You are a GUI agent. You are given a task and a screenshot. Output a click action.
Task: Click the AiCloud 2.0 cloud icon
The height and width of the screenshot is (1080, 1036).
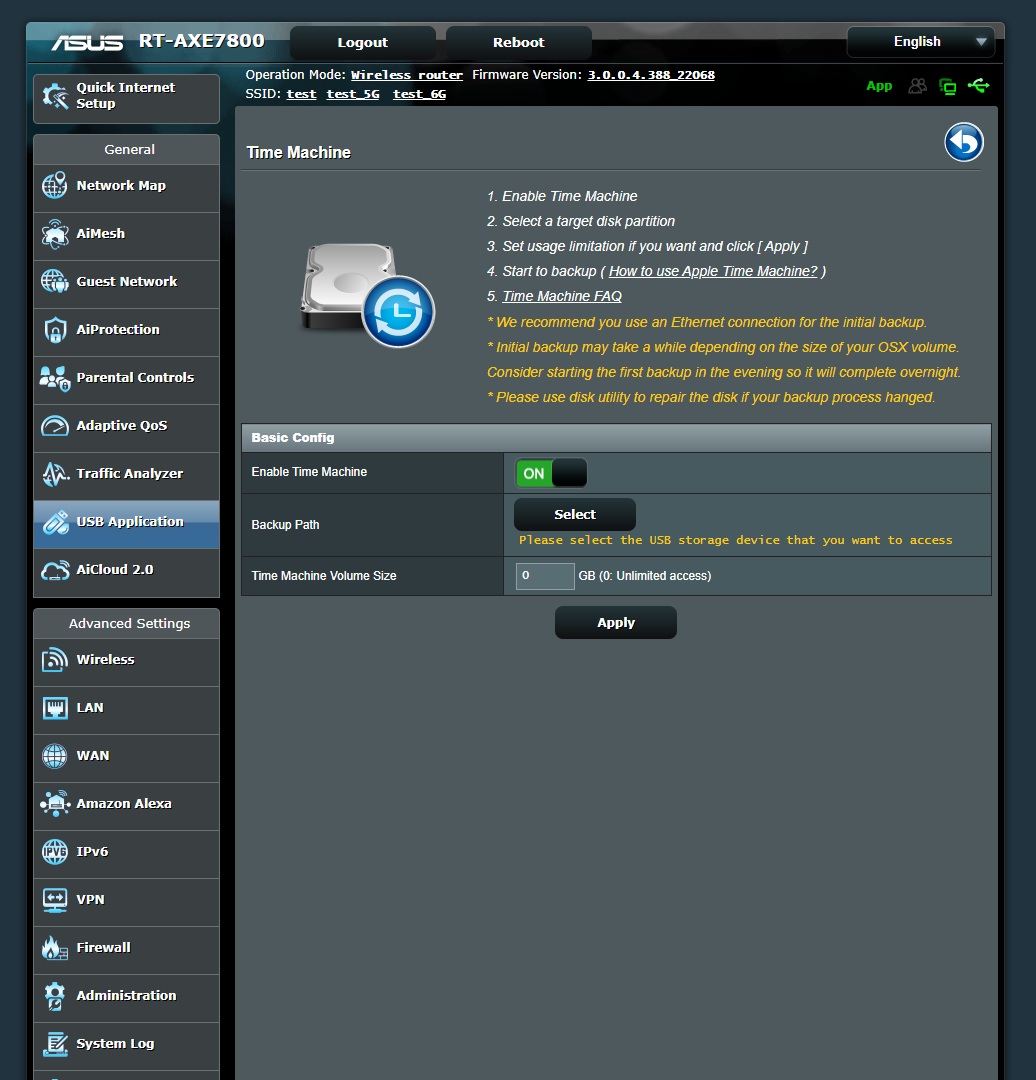(54, 570)
